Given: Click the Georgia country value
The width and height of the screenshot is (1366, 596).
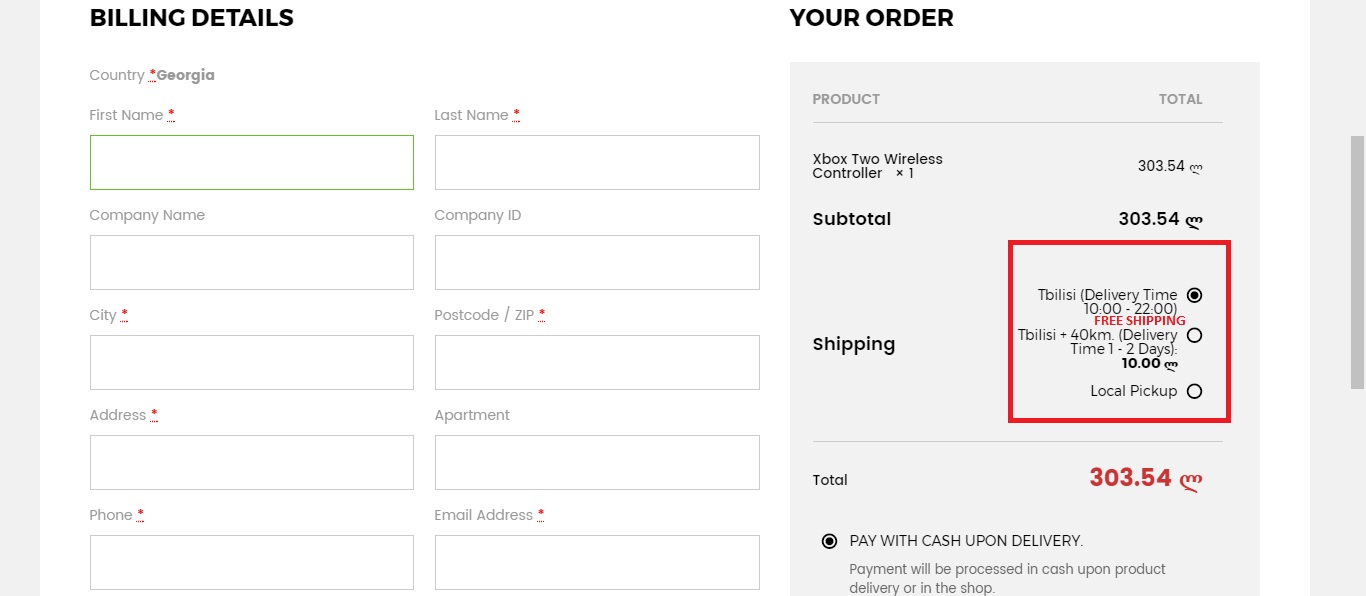Looking at the screenshot, I should [x=186, y=75].
